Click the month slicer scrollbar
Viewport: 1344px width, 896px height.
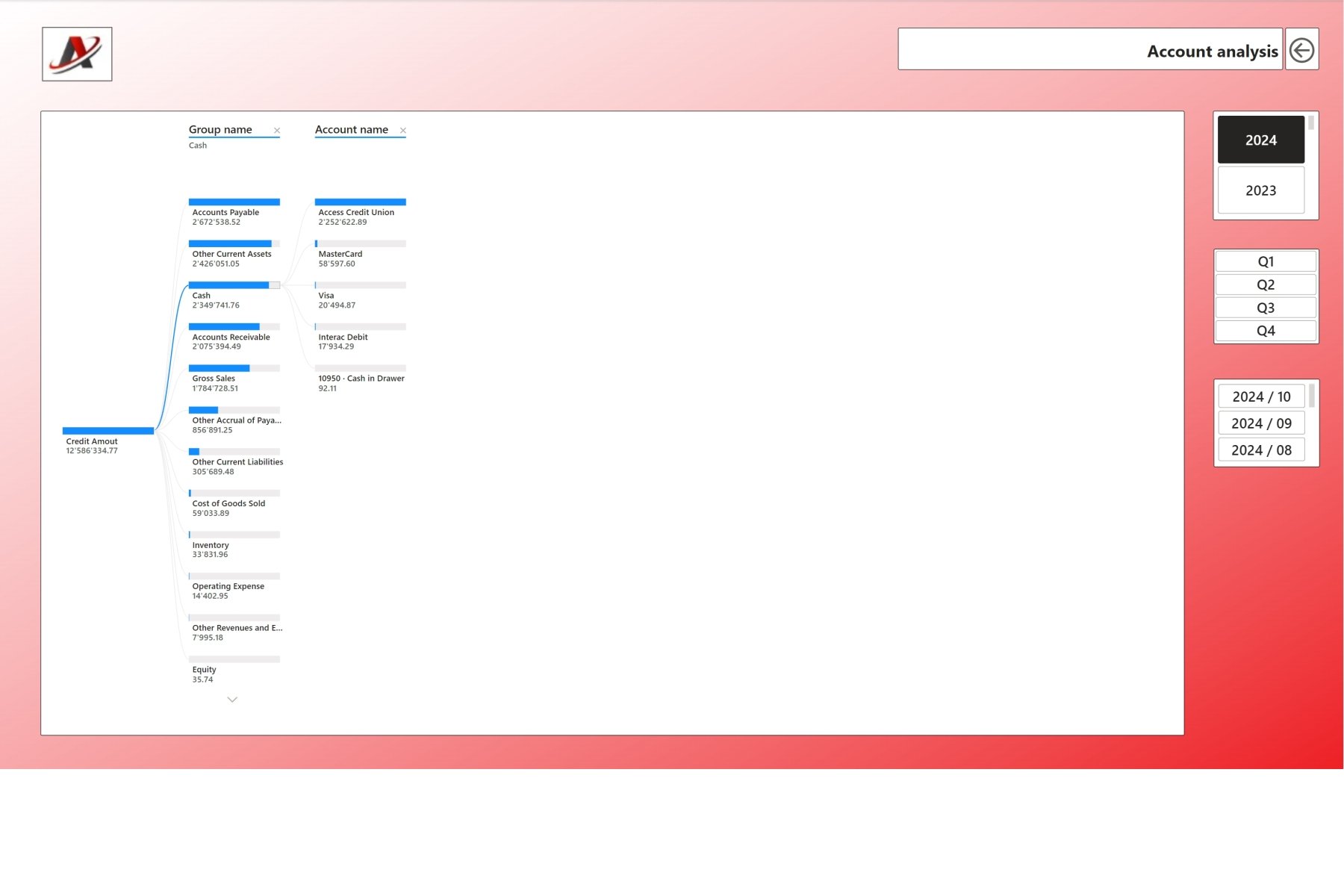(1312, 396)
